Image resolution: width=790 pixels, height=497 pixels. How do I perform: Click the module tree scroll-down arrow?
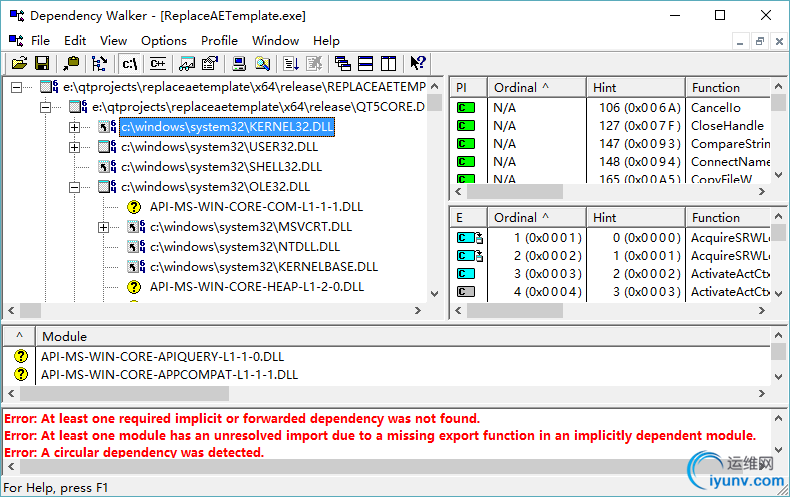[435, 293]
